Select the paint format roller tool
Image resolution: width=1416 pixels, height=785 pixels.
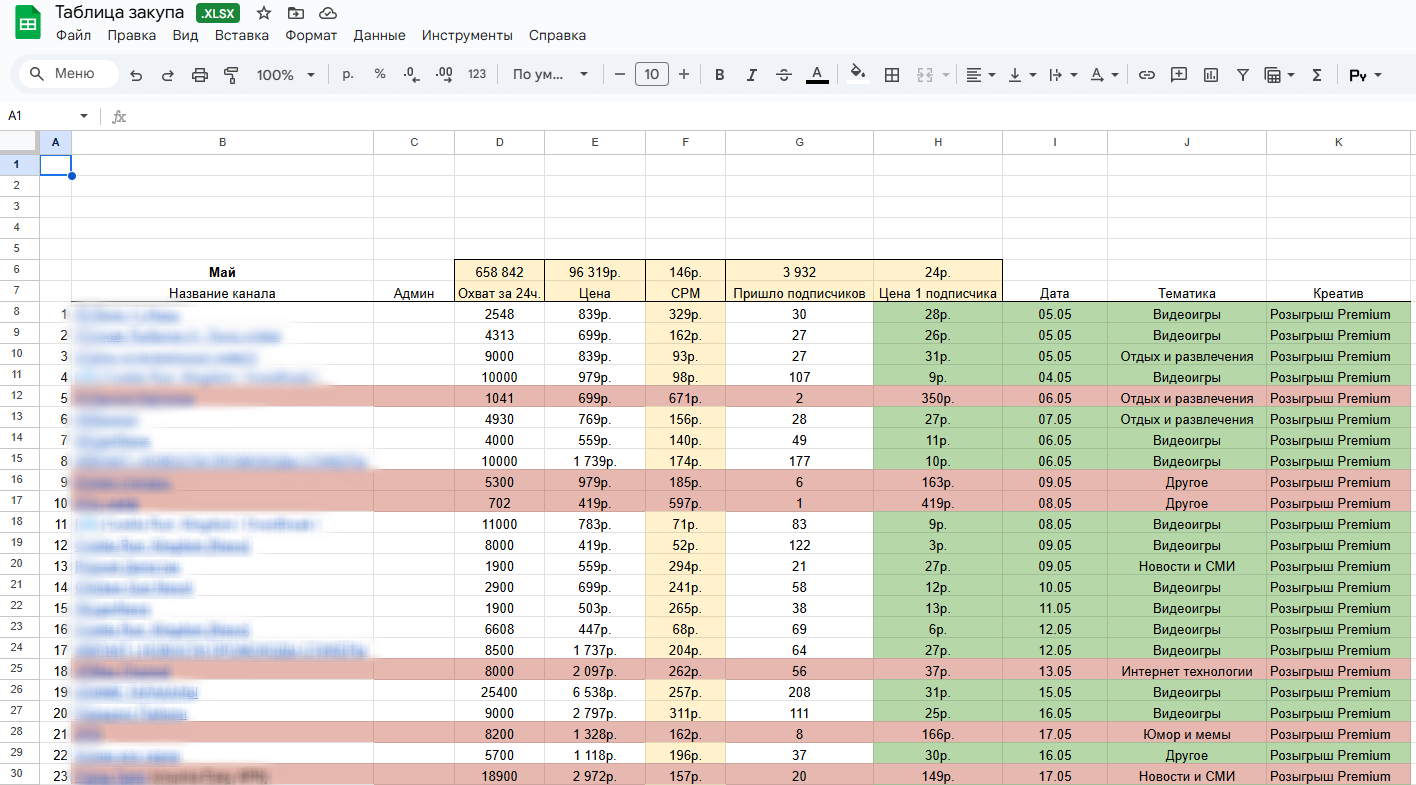(x=231, y=75)
